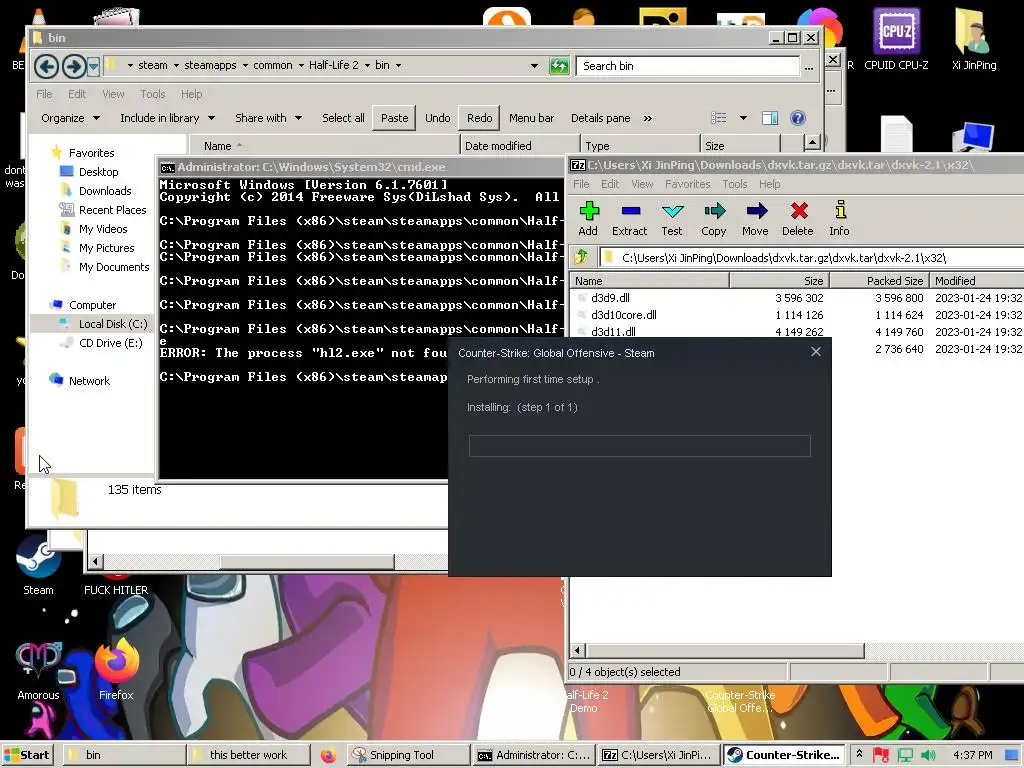Image resolution: width=1024 pixels, height=768 pixels.
Task: Open address bar history dropdown in Explorer
Action: click(534, 66)
